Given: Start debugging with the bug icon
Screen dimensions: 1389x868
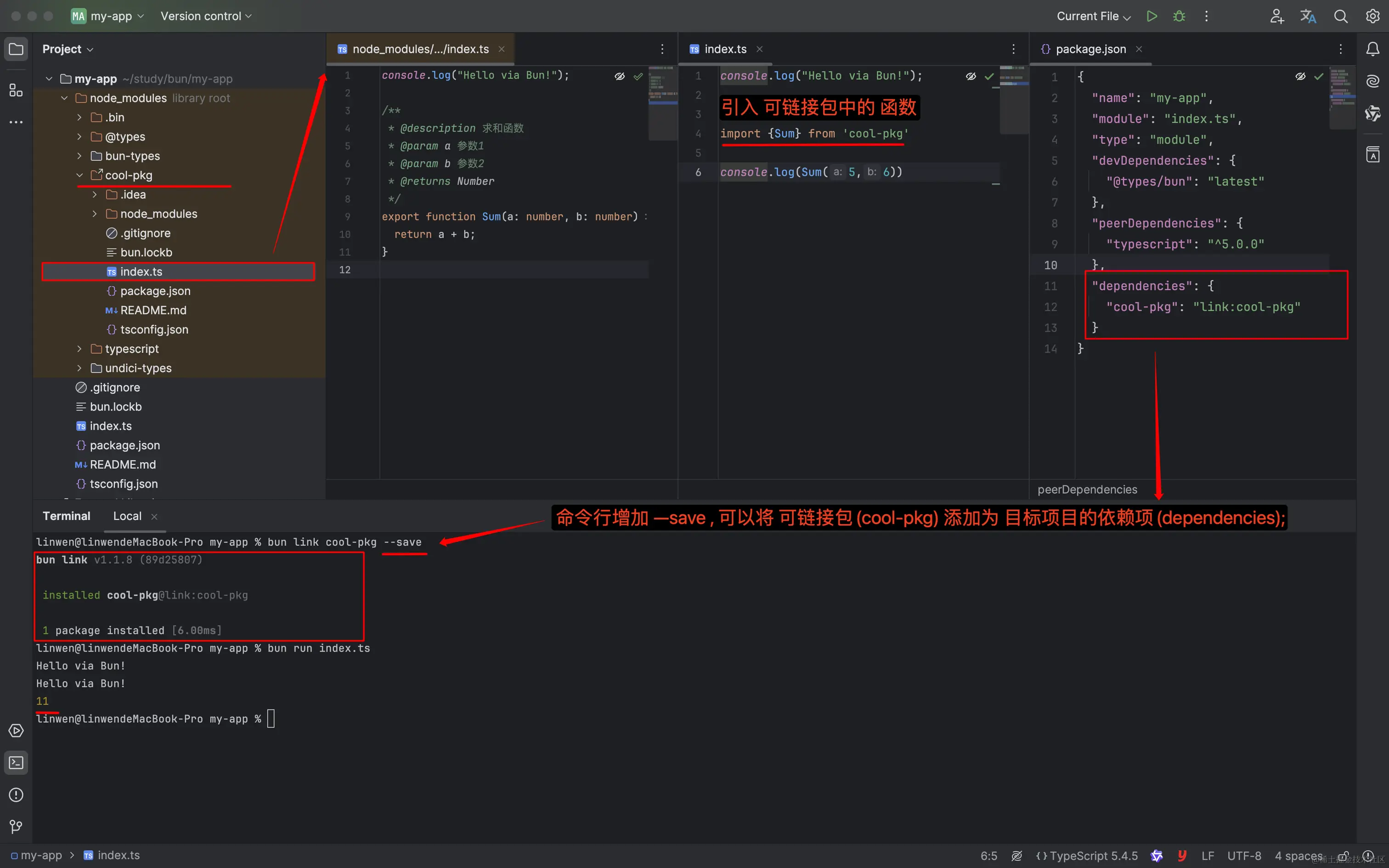Looking at the screenshot, I should click(1179, 16).
